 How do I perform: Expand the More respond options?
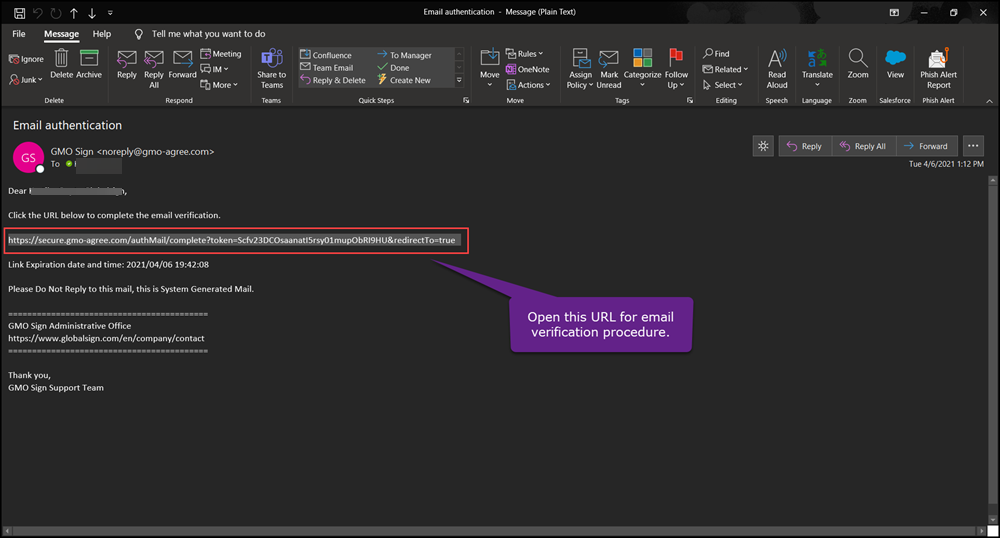pos(219,85)
